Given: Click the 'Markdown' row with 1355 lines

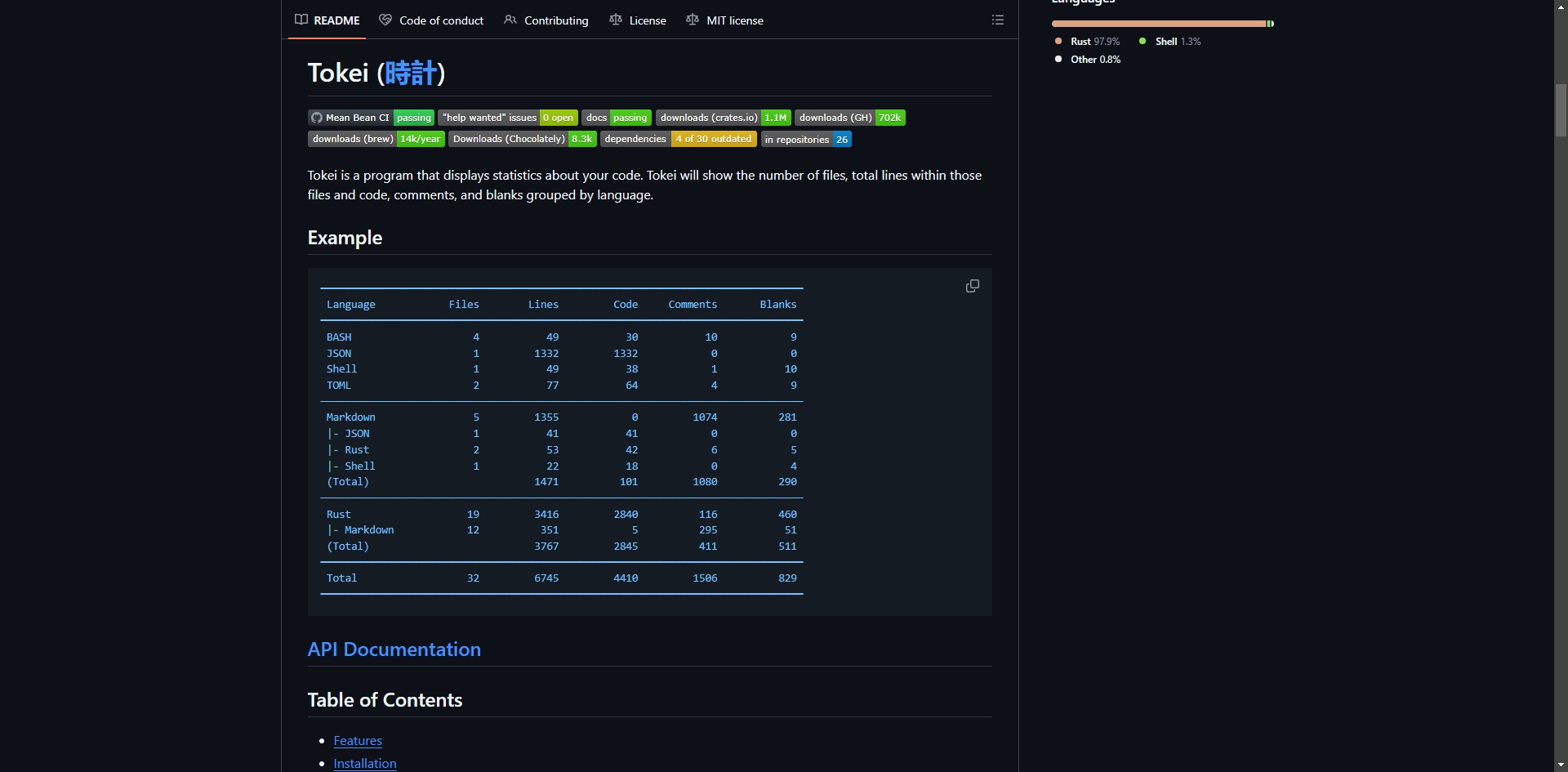Looking at the screenshot, I should [561, 417].
